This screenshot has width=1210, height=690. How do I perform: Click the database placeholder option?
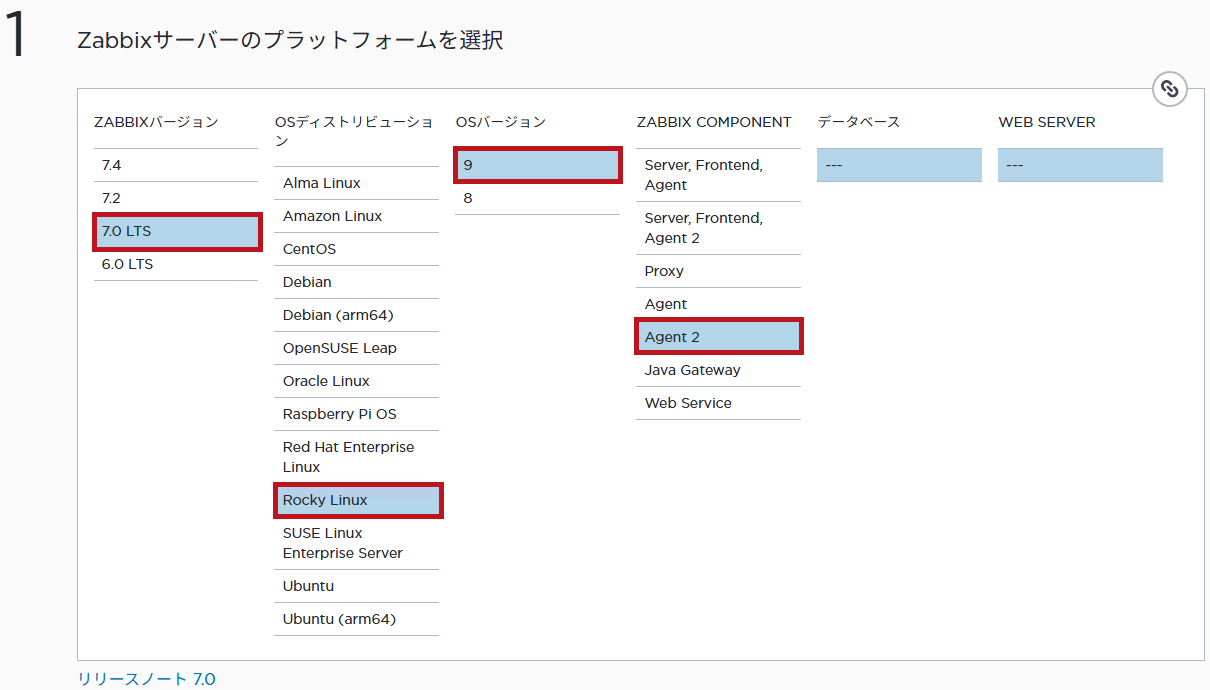[x=899, y=165]
